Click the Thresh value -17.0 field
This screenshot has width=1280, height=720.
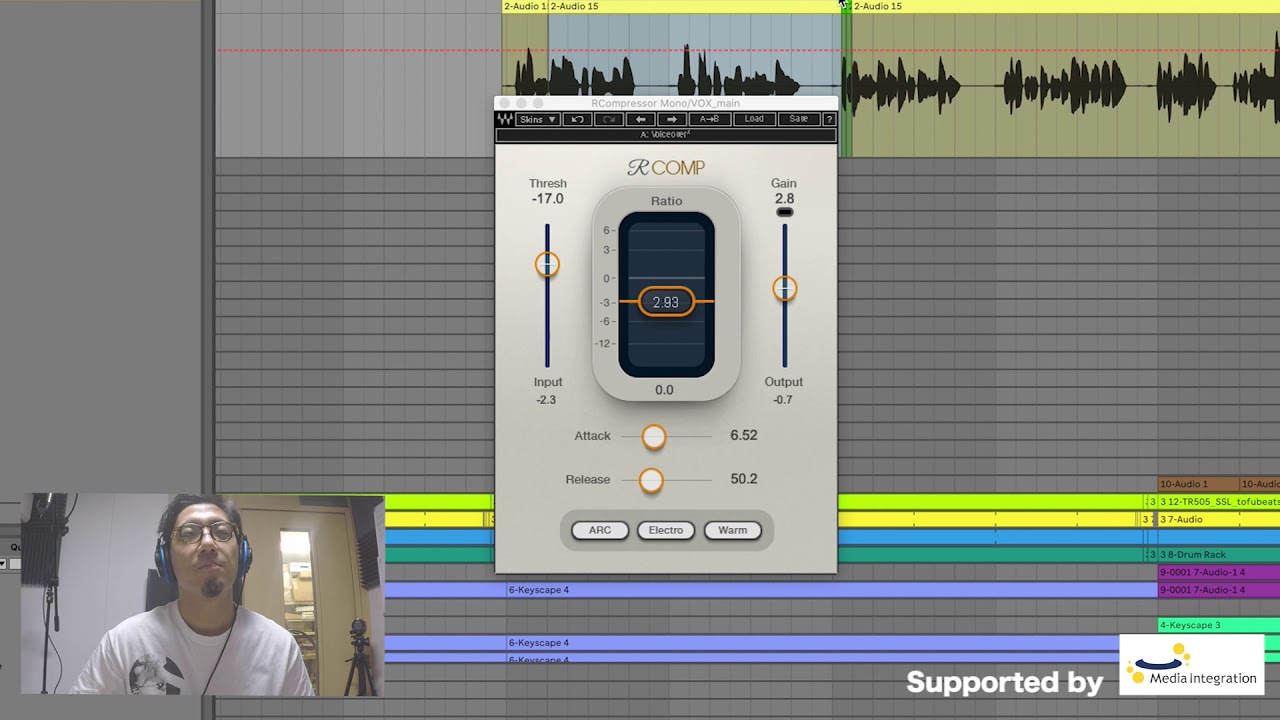[x=547, y=199]
